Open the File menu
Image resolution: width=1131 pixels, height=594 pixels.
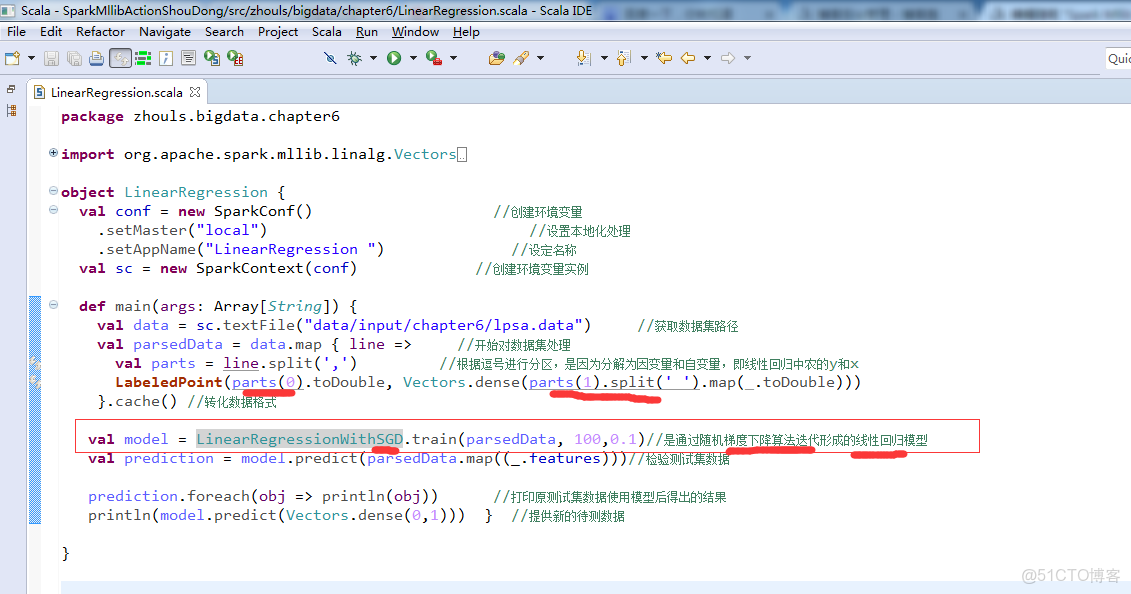[16, 32]
